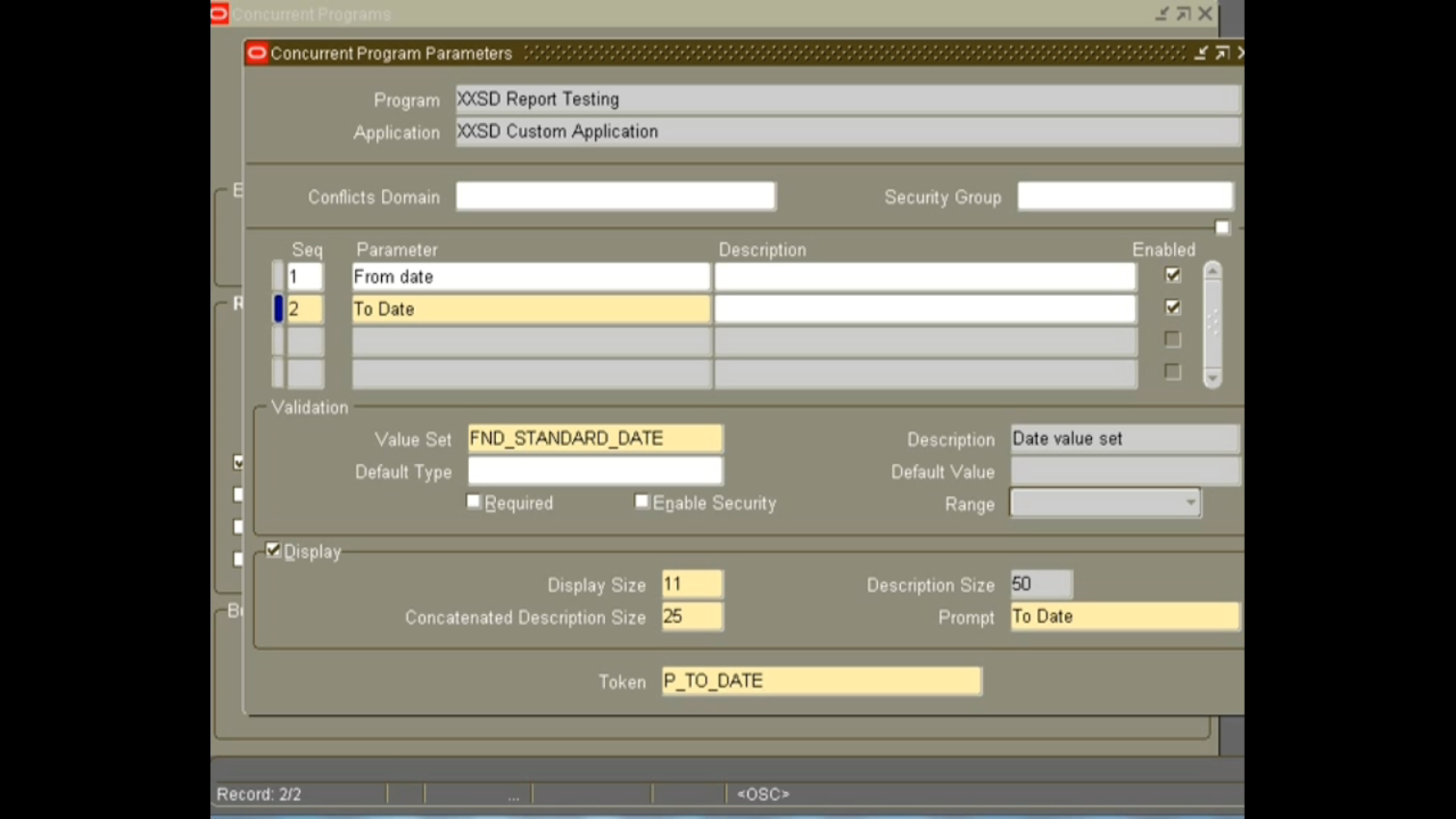Image resolution: width=1456 pixels, height=819 pixels.
Task: Click the scrollbar up arrow beside parameter rows
Action: click(1212, 271)
